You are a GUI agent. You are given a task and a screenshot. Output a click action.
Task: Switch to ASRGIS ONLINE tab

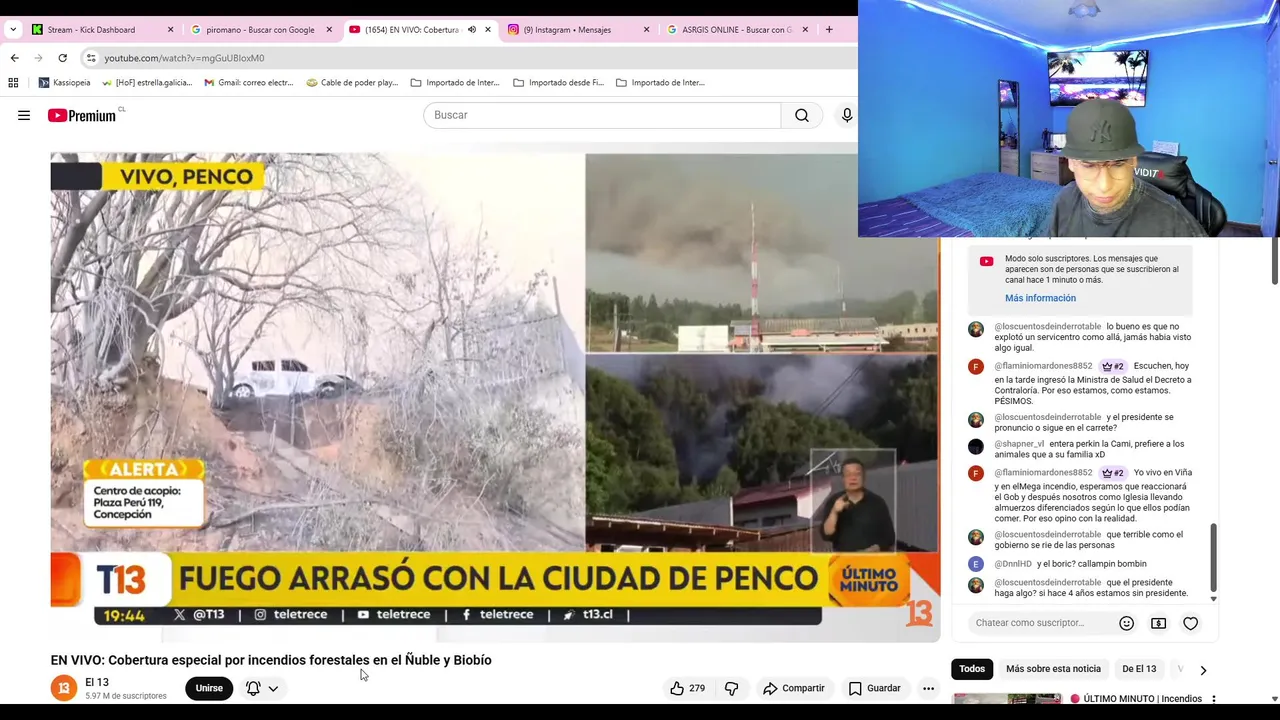click(737, 30)
